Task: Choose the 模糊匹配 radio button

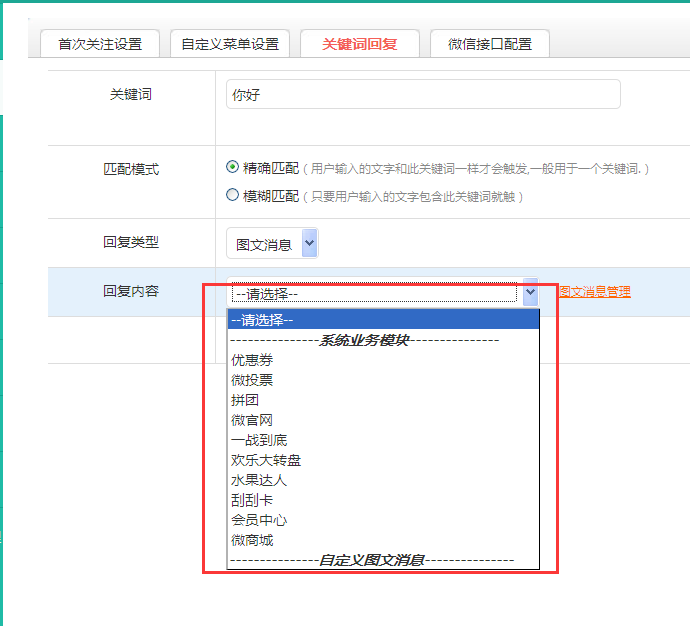Action: point(233,195)
